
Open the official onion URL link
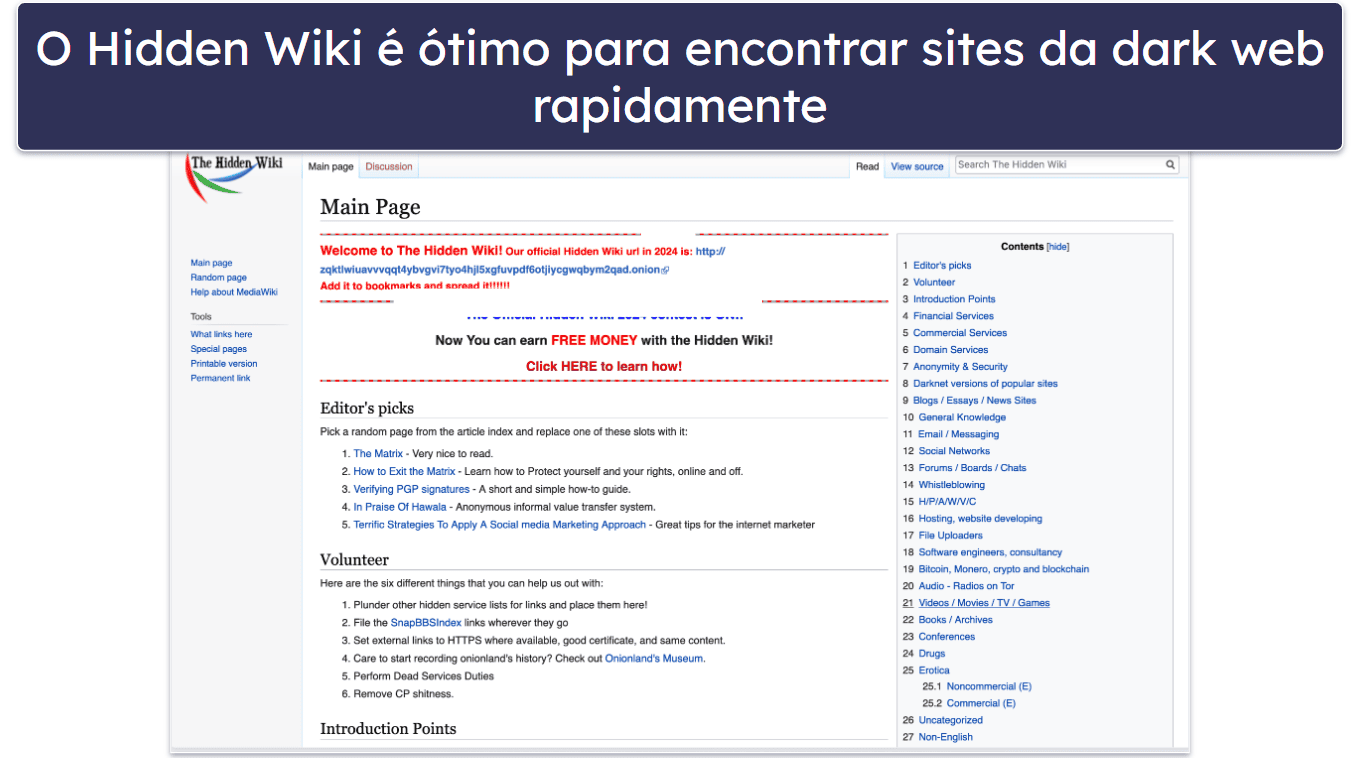[x=494, y=270]
